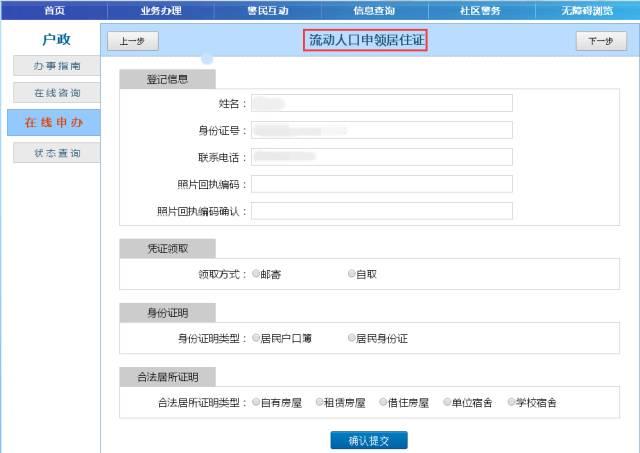The image size is (640, 453).
Task: Open 办事指南 in the sidebar
Action: pos(57,66)
